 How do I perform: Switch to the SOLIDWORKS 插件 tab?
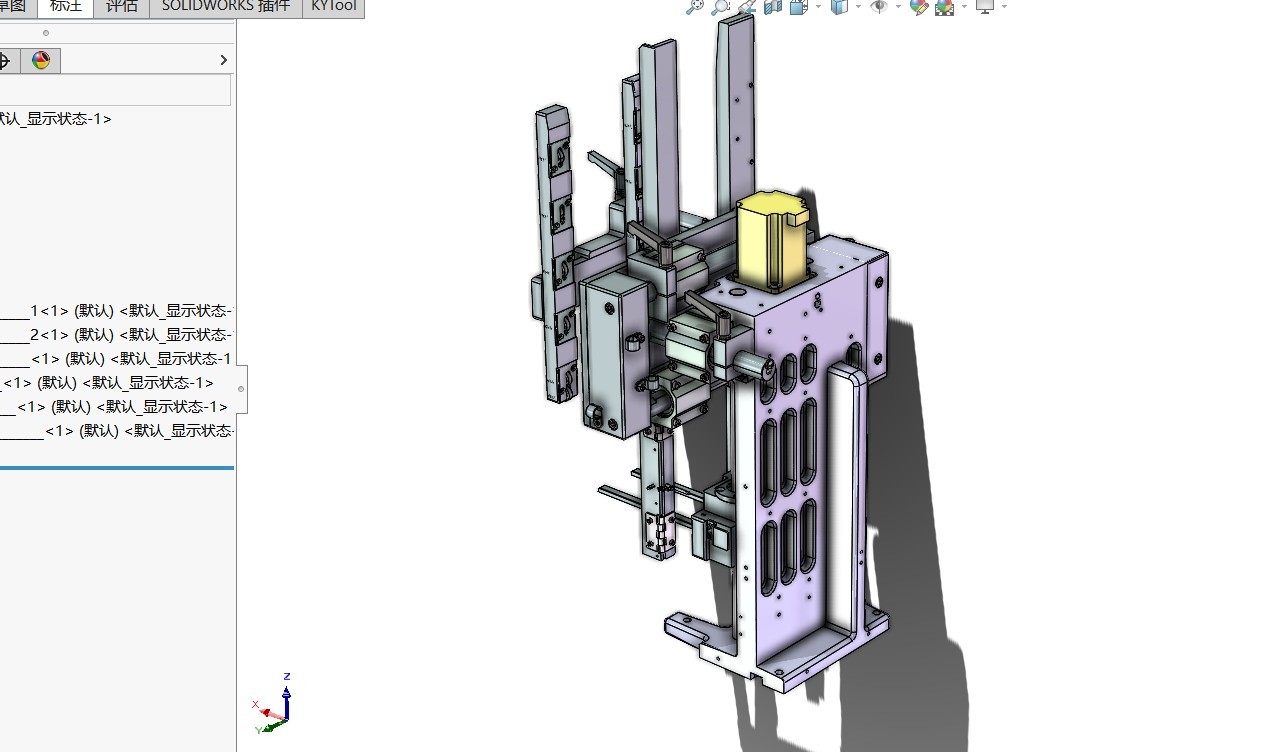click(x=226, y=7)
